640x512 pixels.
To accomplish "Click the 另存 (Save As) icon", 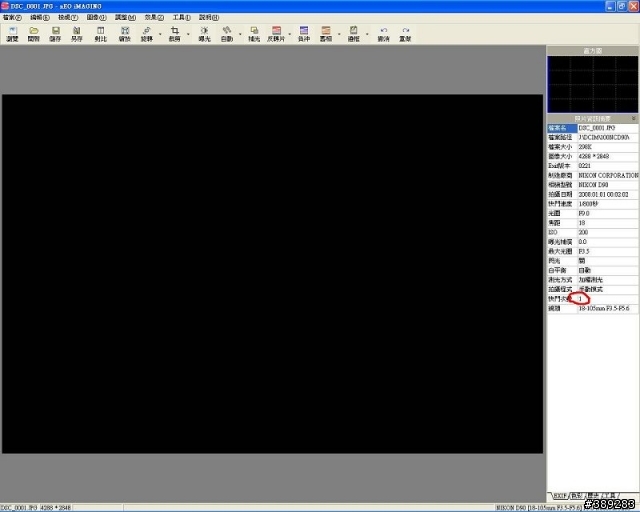I will click(77, 34).
